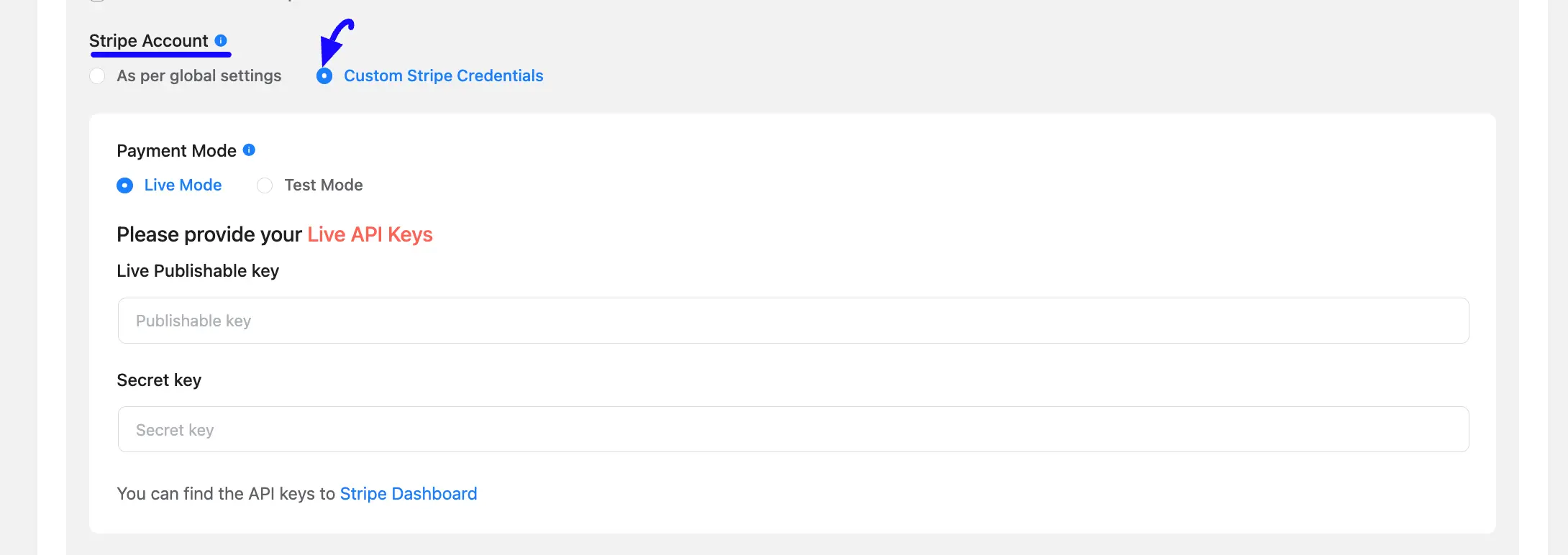Click the Custom Stripe Credentials label text
This screenshot has width=1568, height=555.
[x=444, y=75]
